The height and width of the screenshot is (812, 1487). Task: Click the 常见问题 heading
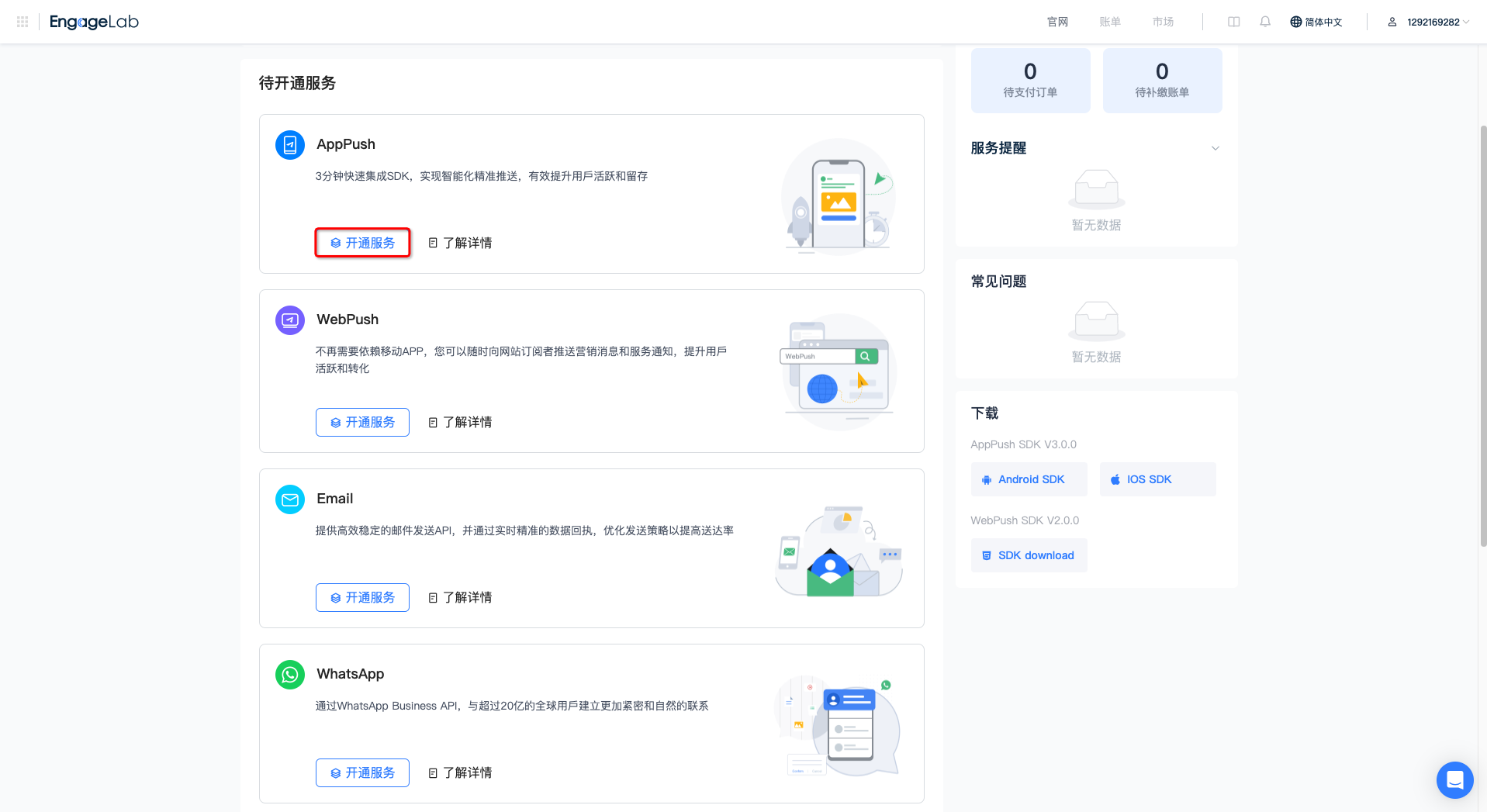pos(998,282)
